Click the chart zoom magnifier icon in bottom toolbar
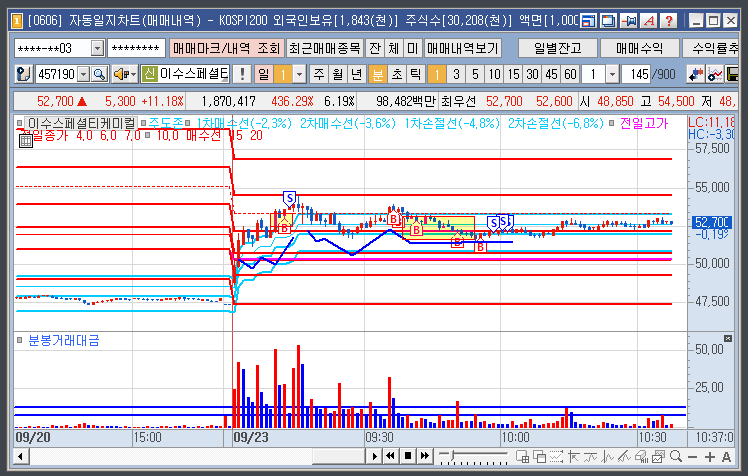Screen dimensions: 748x476 pyautogui.click(x=676, y=456)
